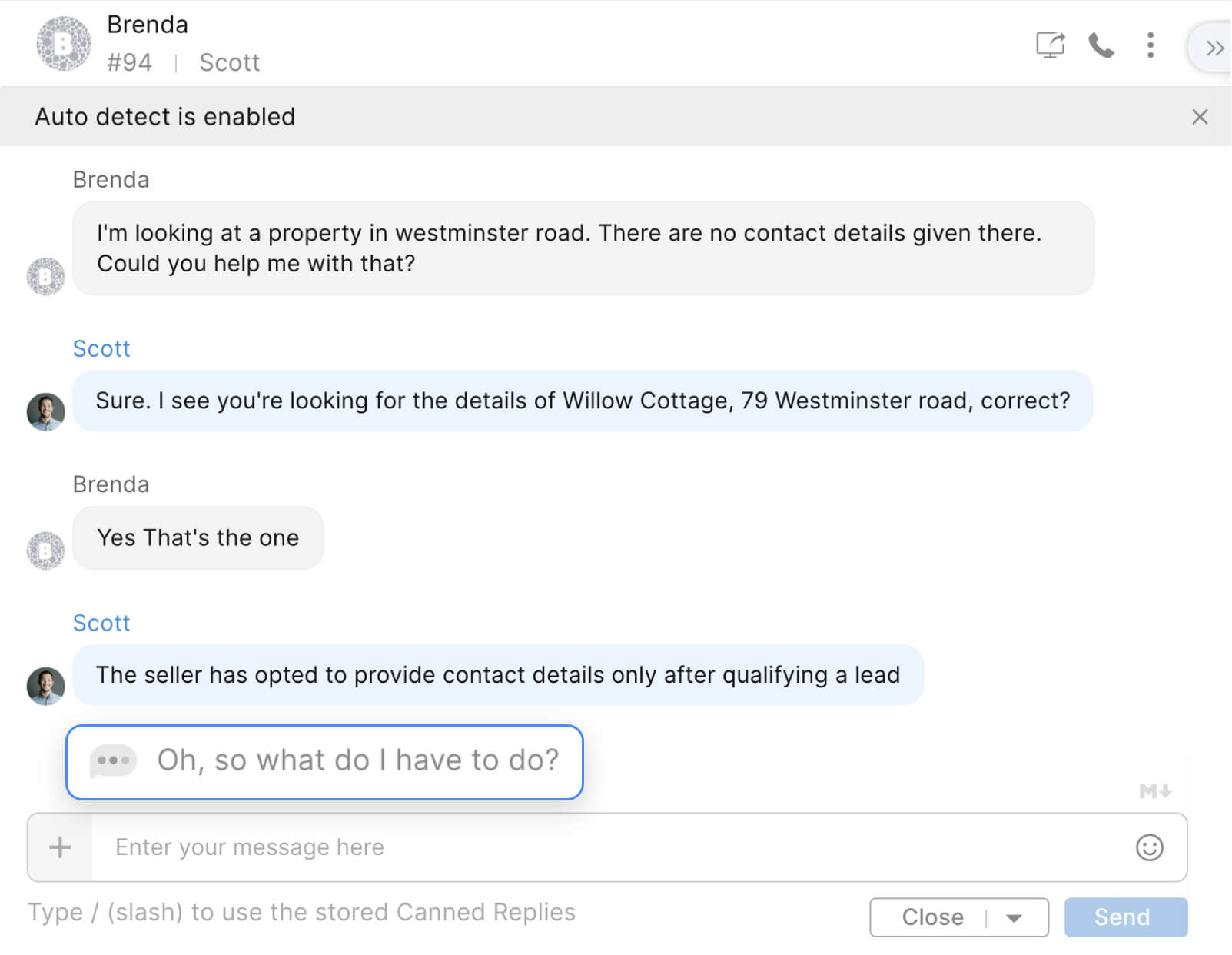Start a voice call with phone icon
Screen dimensions: 1232x955
pos(1101,45)
